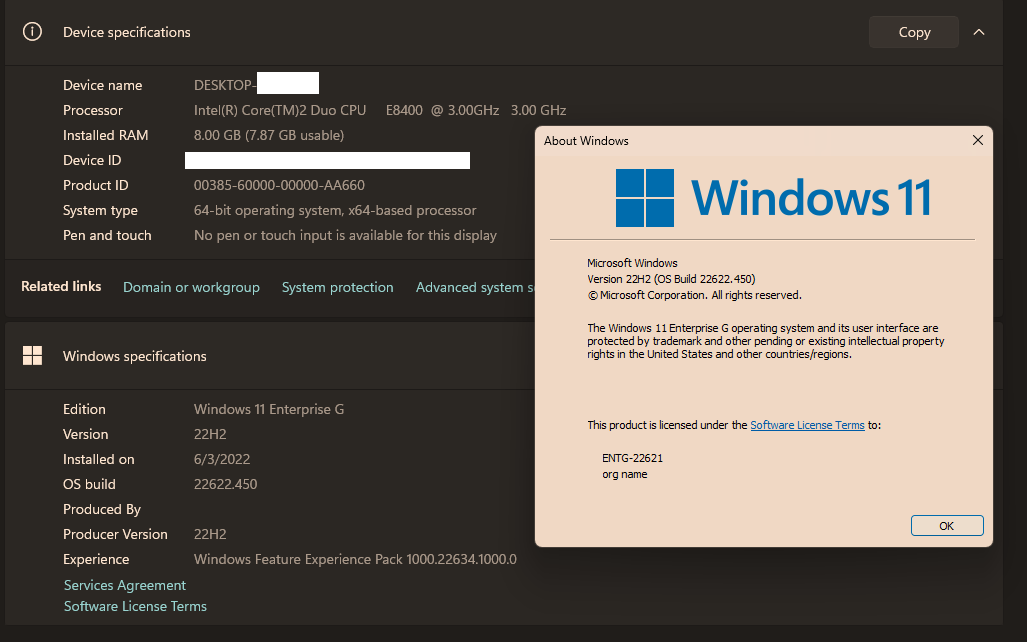1027x642 pixels.
Task: Click the Produced By label
Action: 102,509
